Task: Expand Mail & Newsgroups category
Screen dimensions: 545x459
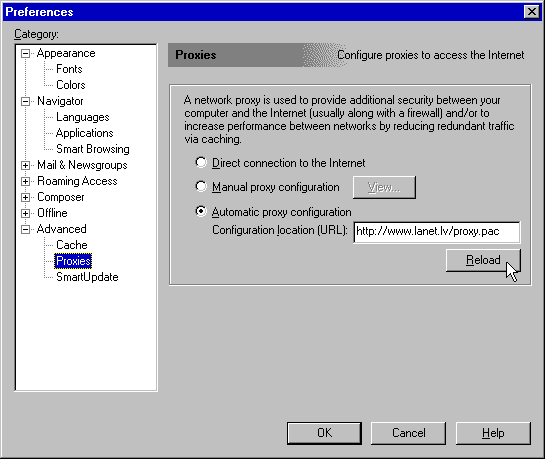Action: 25,165
